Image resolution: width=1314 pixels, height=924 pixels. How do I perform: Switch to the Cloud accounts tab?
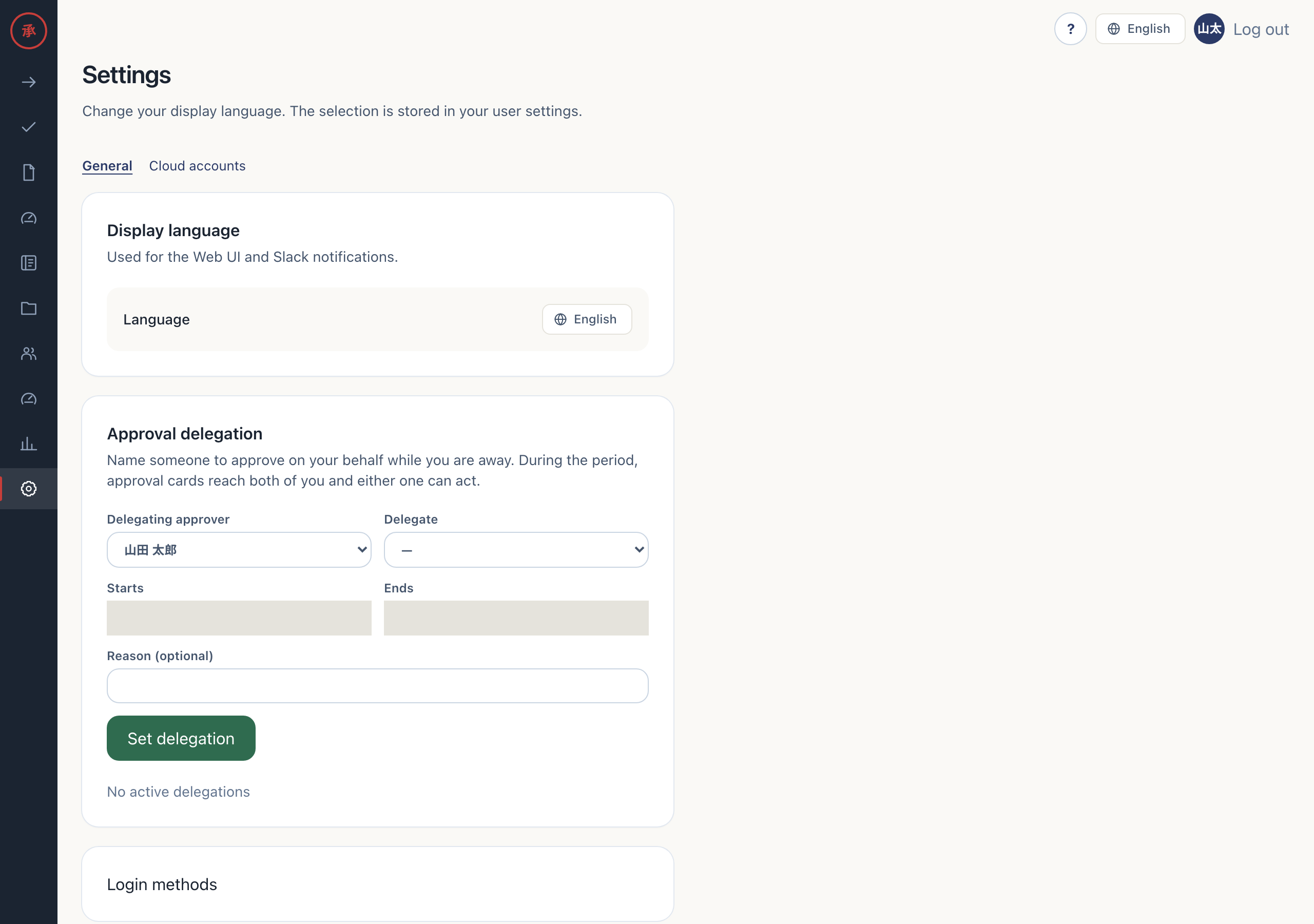tap(198, 166)
